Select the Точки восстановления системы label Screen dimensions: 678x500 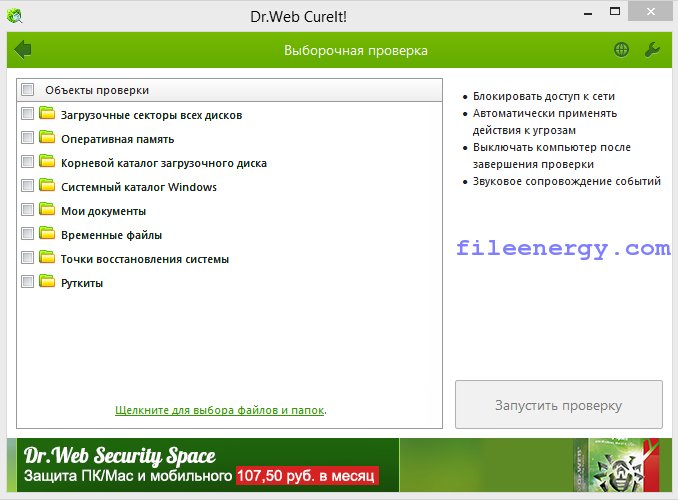[x=144, y=259]
